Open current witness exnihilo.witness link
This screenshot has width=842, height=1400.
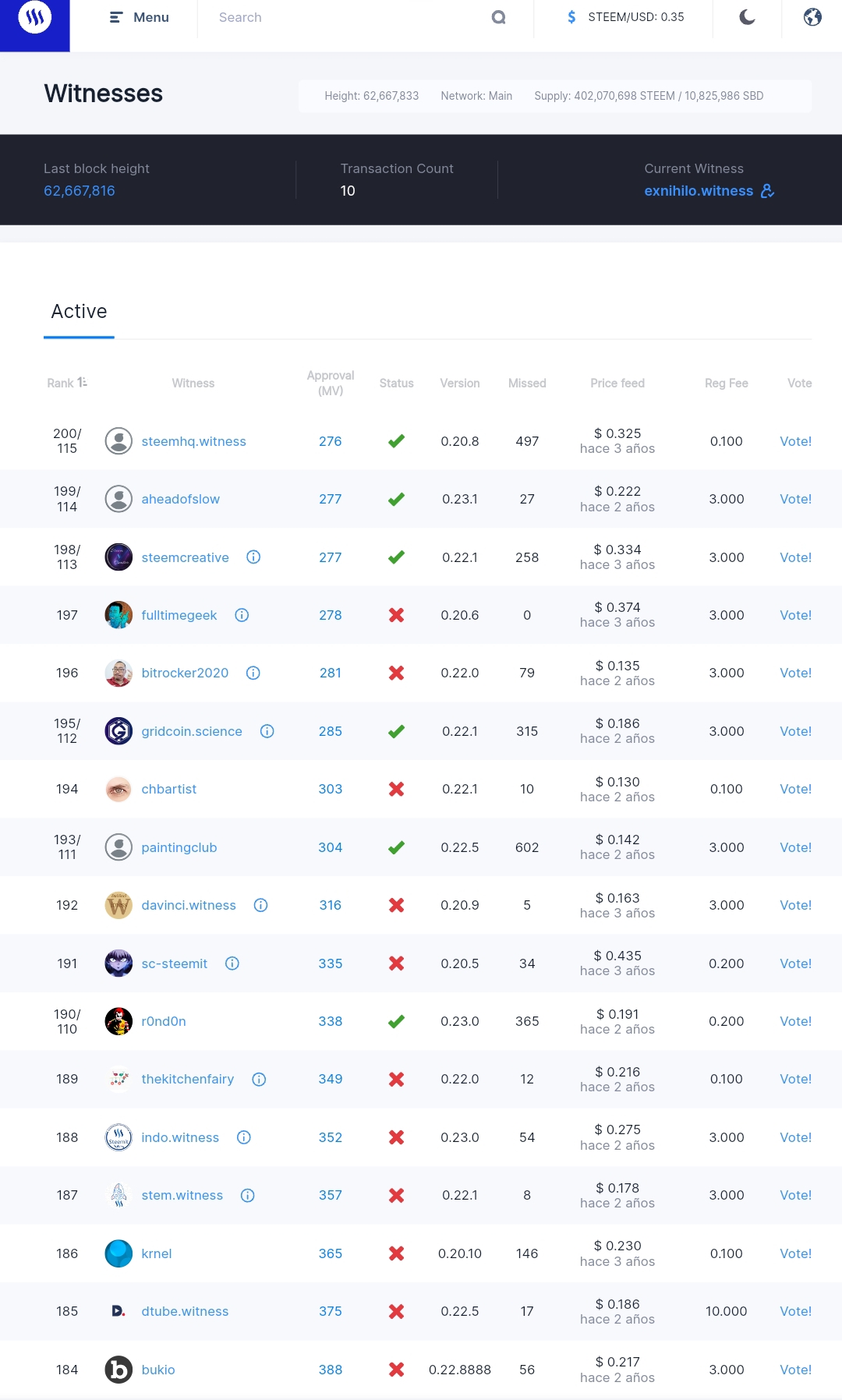point(699,191)
